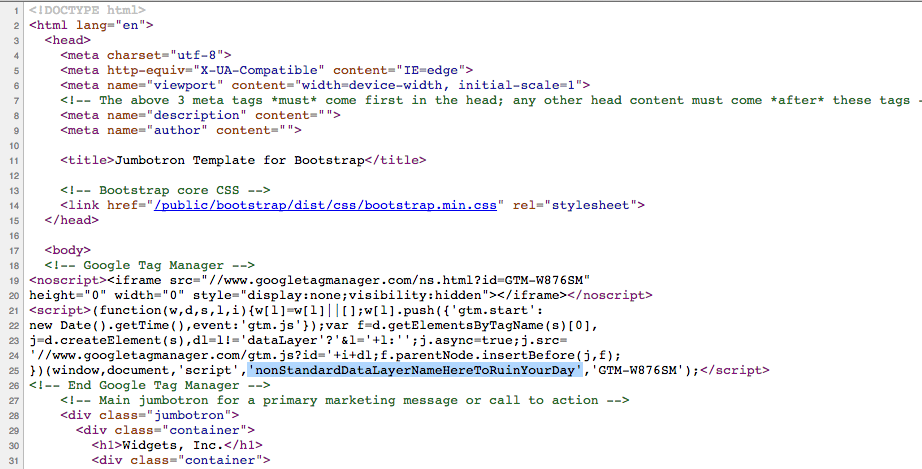922x469 pixels.
Task: Click line number 19 in the gutter
Action: (14, 281)
